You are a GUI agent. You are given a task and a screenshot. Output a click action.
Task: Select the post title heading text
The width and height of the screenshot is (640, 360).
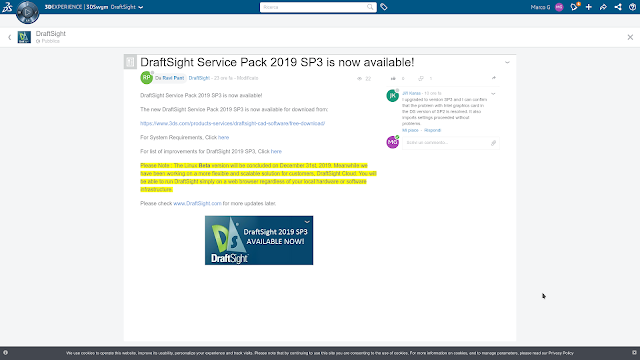pyautogui.click(x=277, y=62)
